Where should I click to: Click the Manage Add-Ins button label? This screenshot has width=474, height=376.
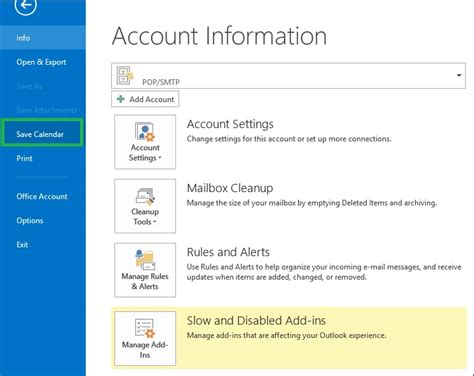145,350
